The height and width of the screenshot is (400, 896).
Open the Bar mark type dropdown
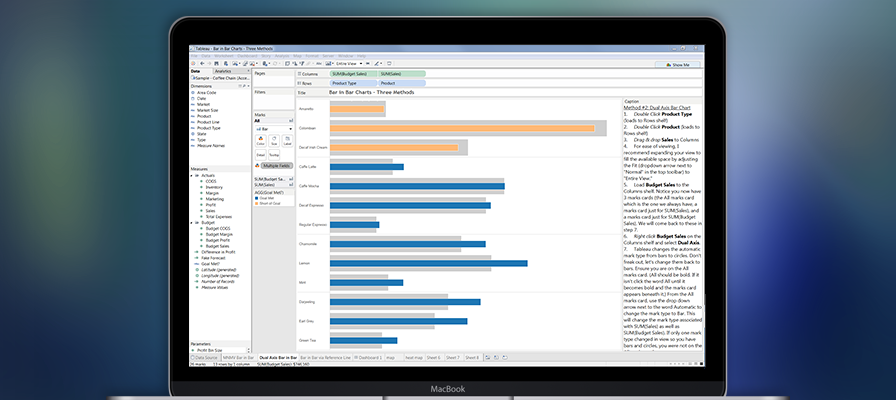pyautogui.click(x=274, y=129)
